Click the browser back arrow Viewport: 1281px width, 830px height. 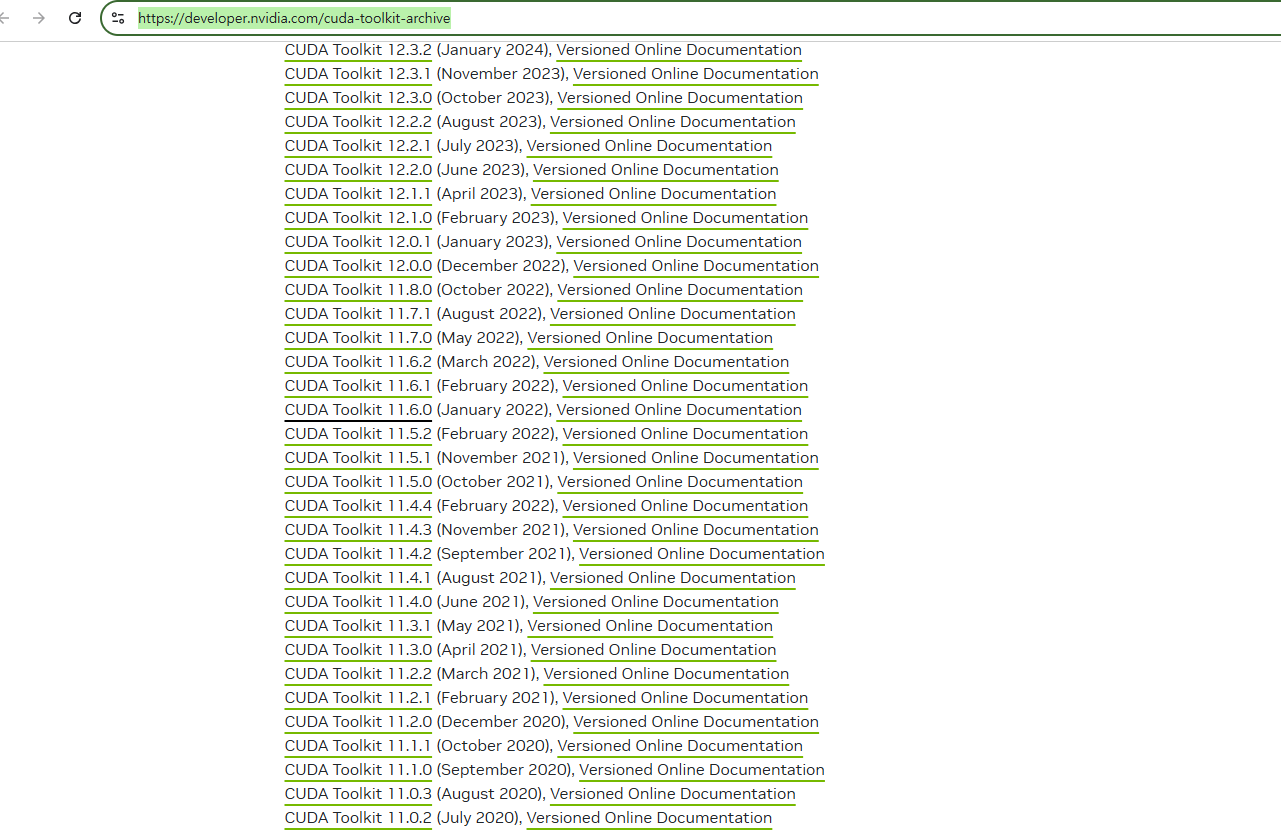point(4,18)
